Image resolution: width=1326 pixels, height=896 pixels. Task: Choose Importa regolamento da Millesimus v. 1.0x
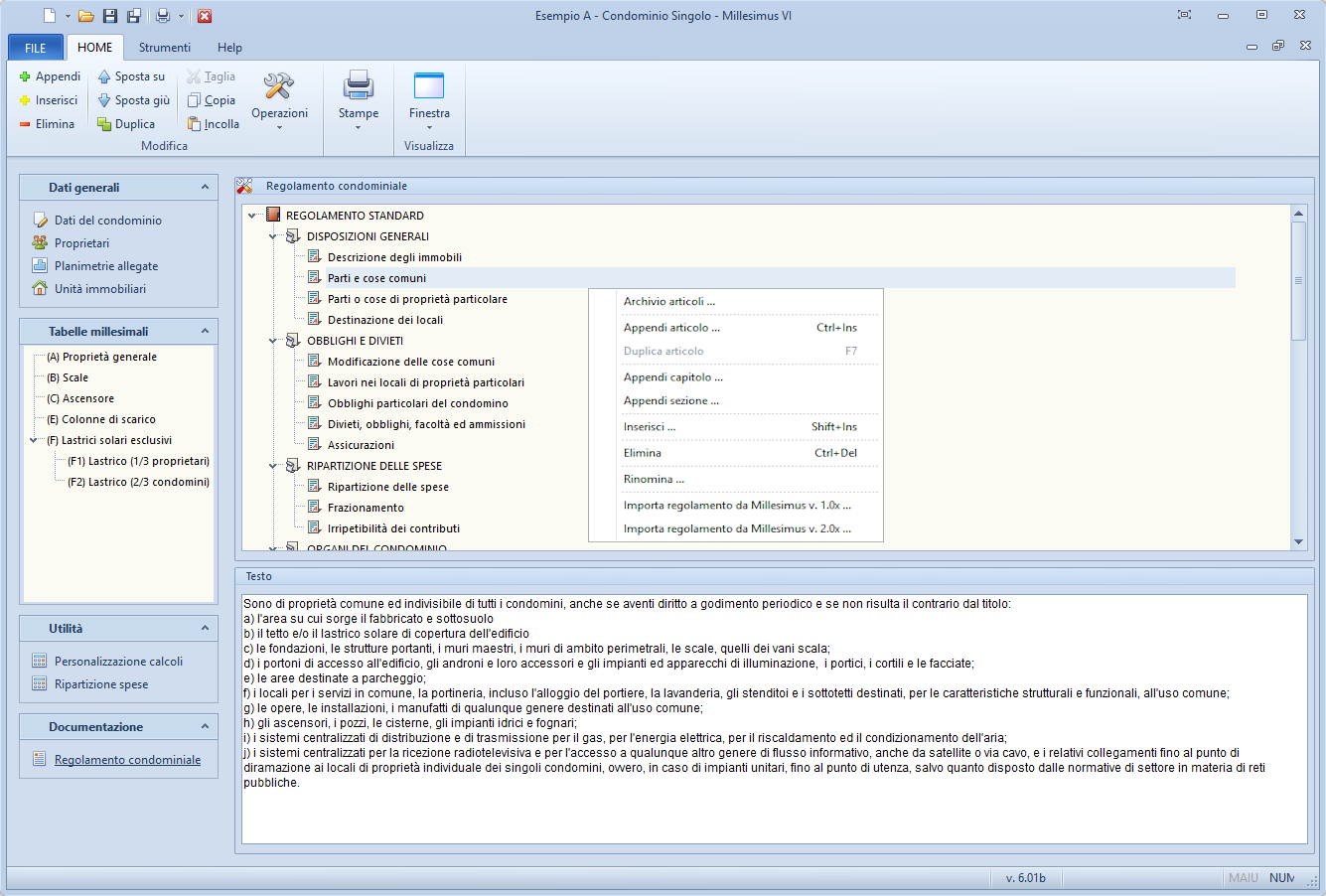(736, 505)
